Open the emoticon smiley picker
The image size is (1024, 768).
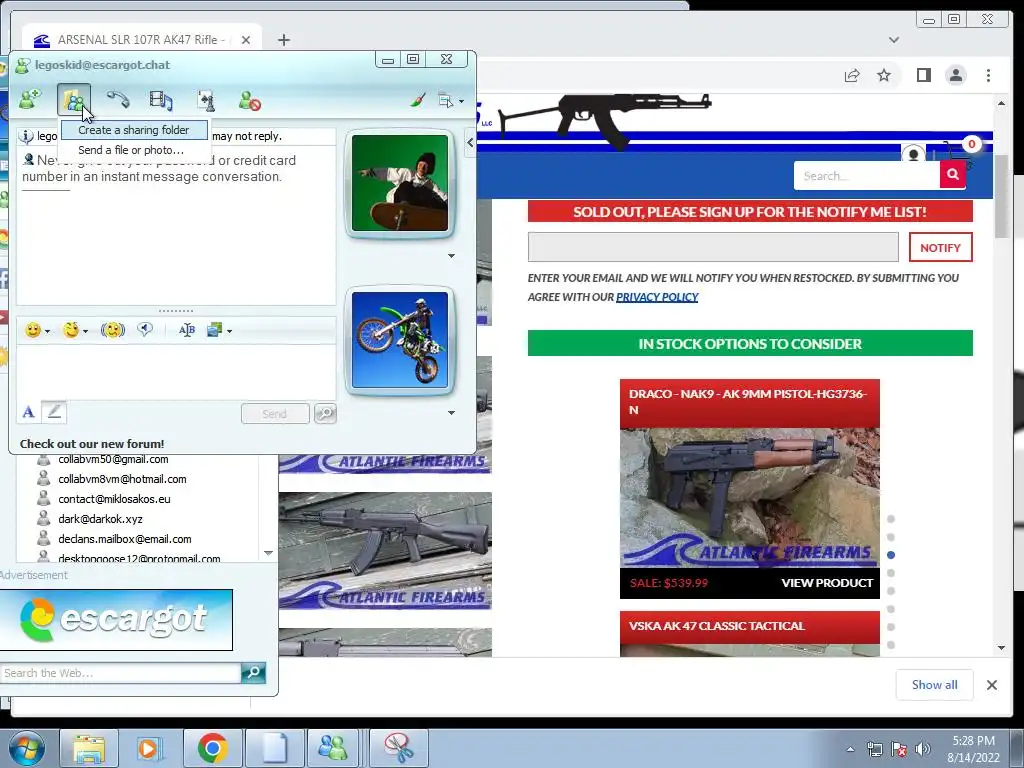(x=37, y=330)
